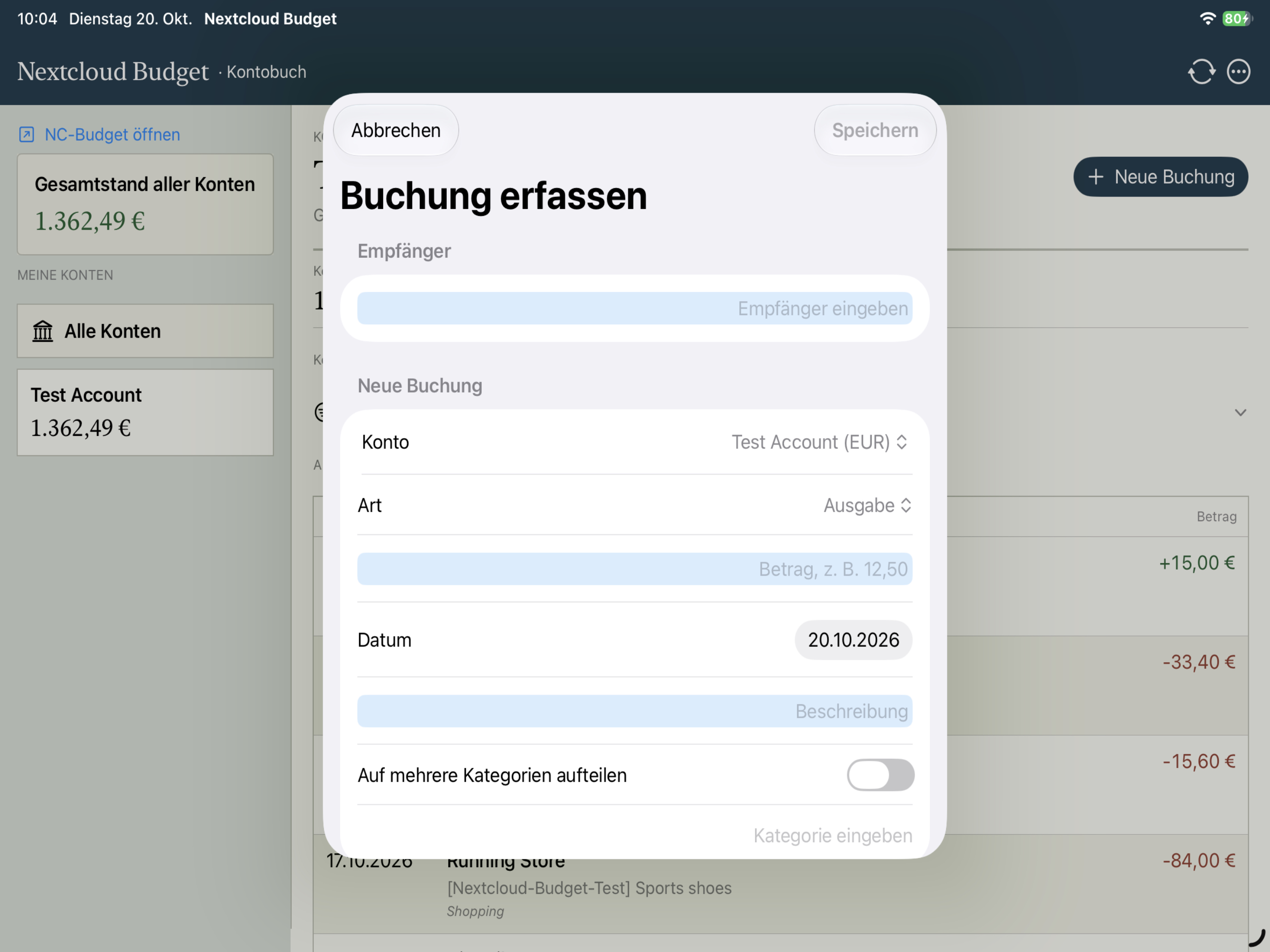Click Abbrechen to cancel the booking

click(x=395, y=130)
